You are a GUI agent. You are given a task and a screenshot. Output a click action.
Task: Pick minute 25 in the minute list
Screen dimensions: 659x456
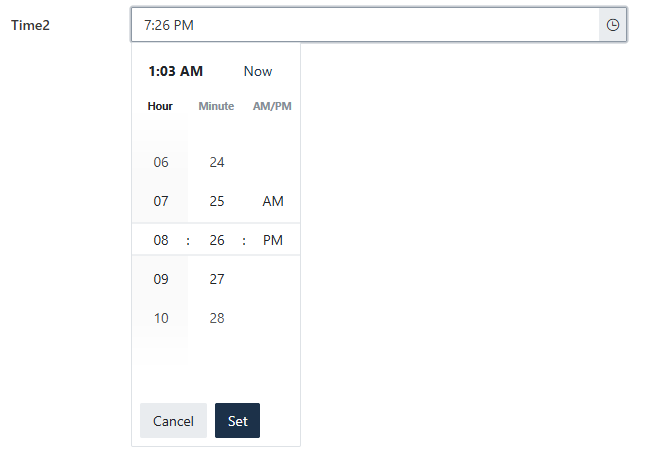tap(217, 201)
